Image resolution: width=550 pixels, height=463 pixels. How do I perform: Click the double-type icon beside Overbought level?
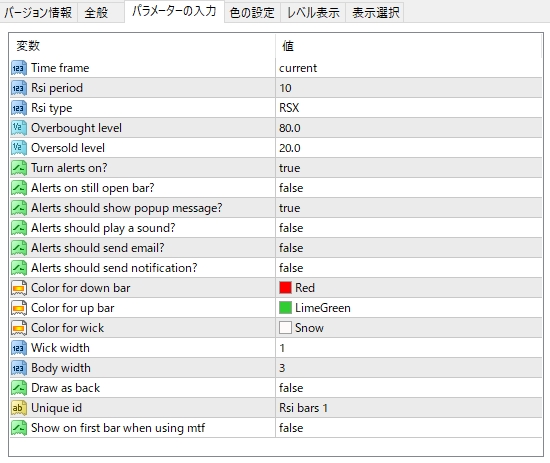[x=19, y=128]
